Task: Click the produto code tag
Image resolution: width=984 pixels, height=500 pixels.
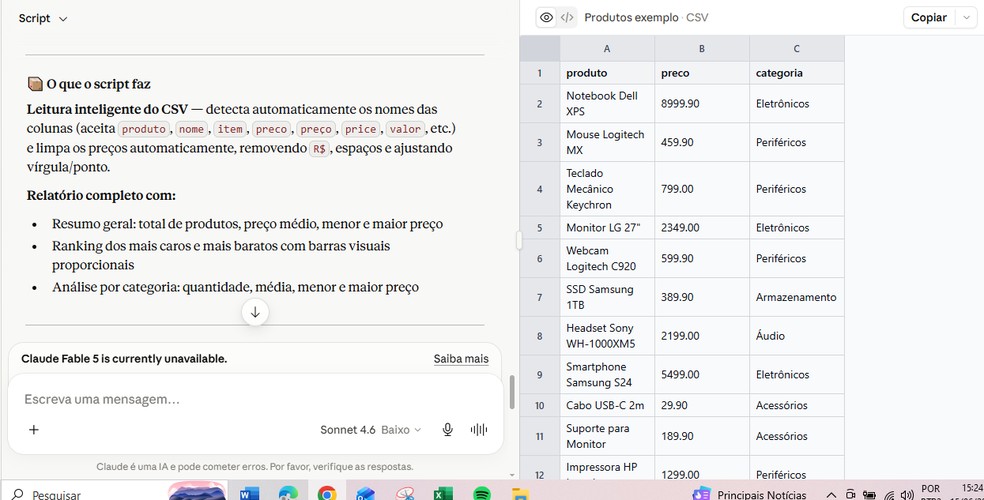Action: [144, 129]
